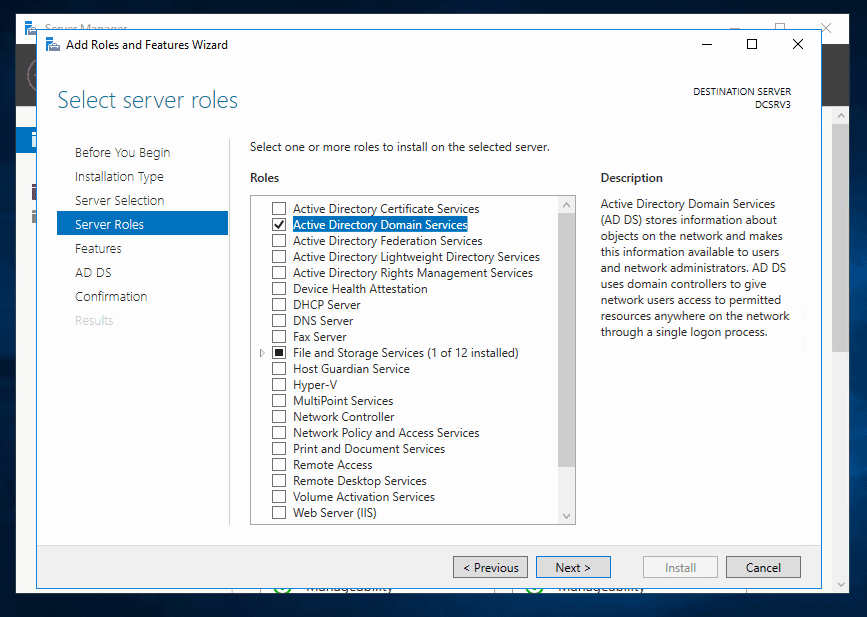The width and height of the screenshot is (867, 617).
Task: Click the Add Roles and Features Wizard title icon
Action: pos(53,44)
